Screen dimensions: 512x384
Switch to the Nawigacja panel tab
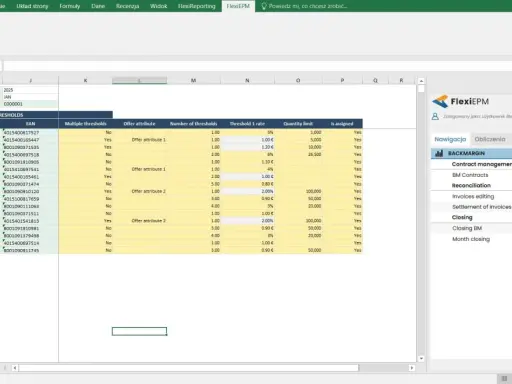[x=450, y=139]
